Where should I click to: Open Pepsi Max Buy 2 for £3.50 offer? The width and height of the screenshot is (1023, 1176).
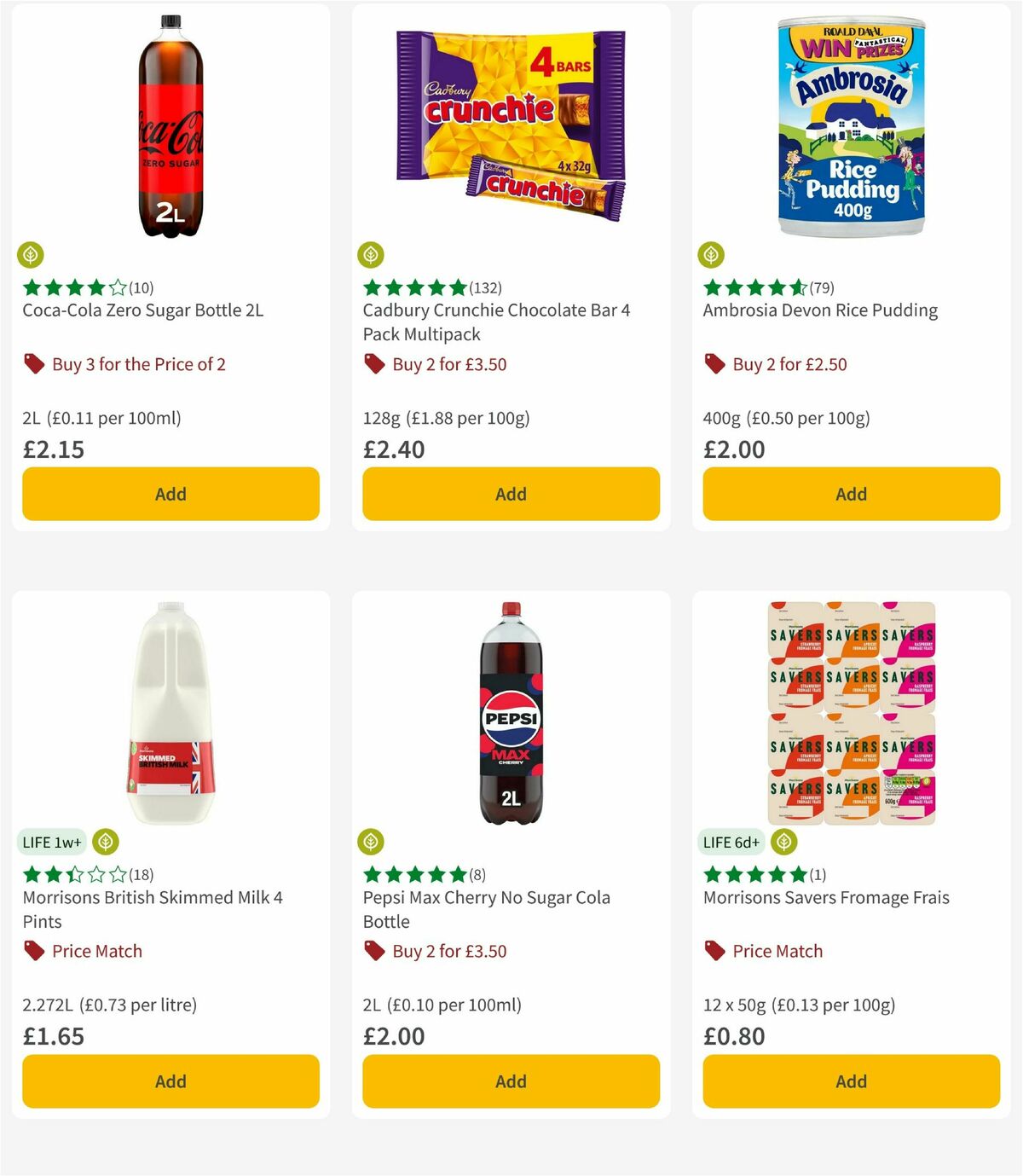click(x=448, y=950)
